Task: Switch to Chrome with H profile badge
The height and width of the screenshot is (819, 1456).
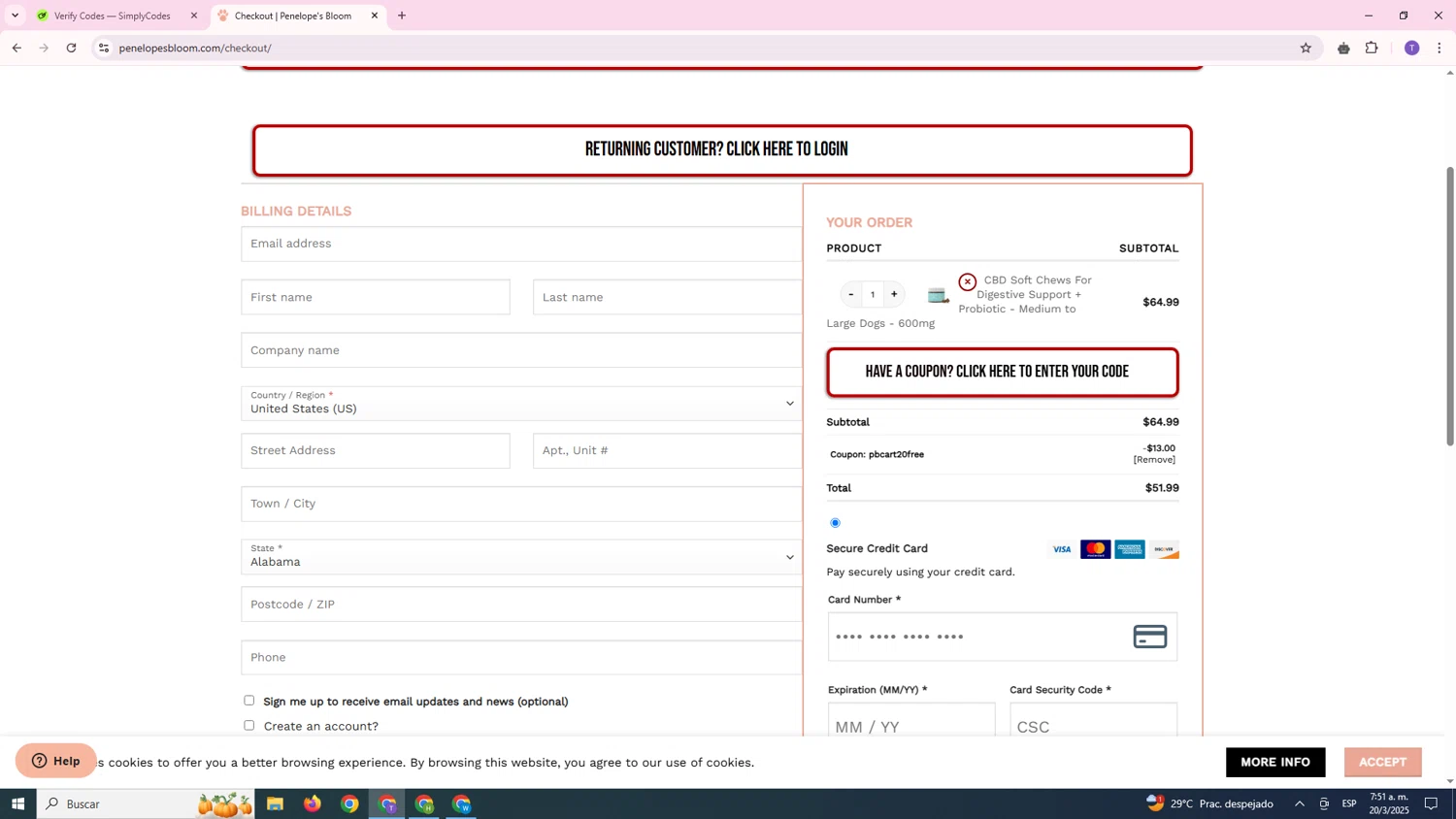Action: click(424, 803)
